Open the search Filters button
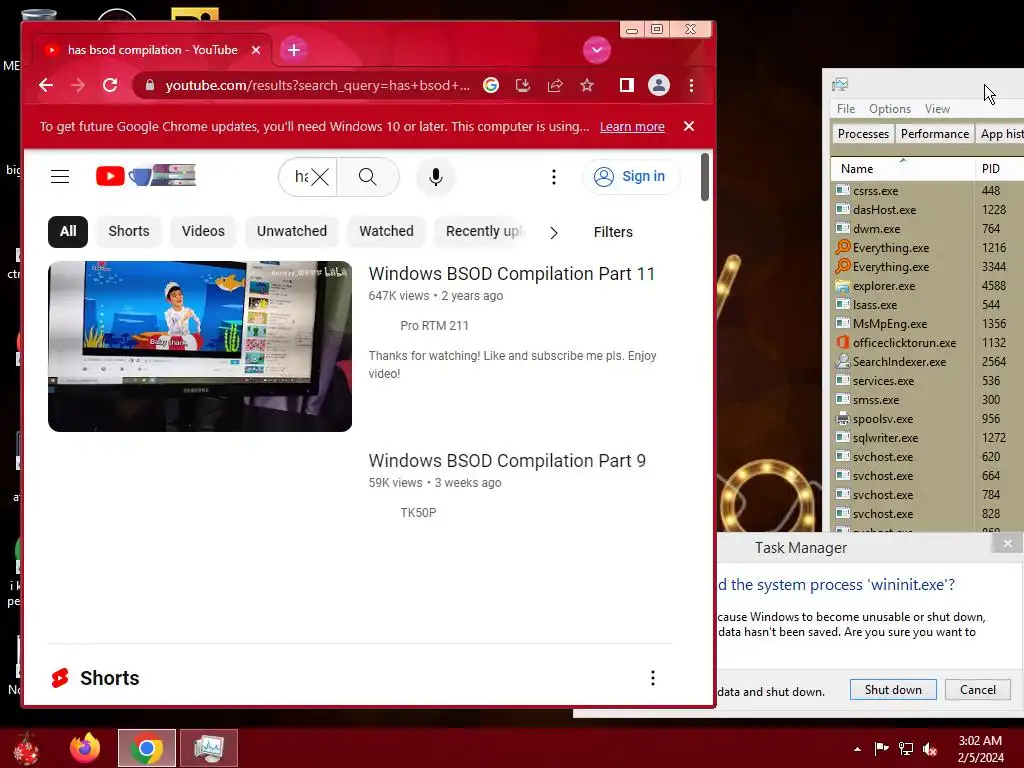The image size is (1024, 768). 613,232
